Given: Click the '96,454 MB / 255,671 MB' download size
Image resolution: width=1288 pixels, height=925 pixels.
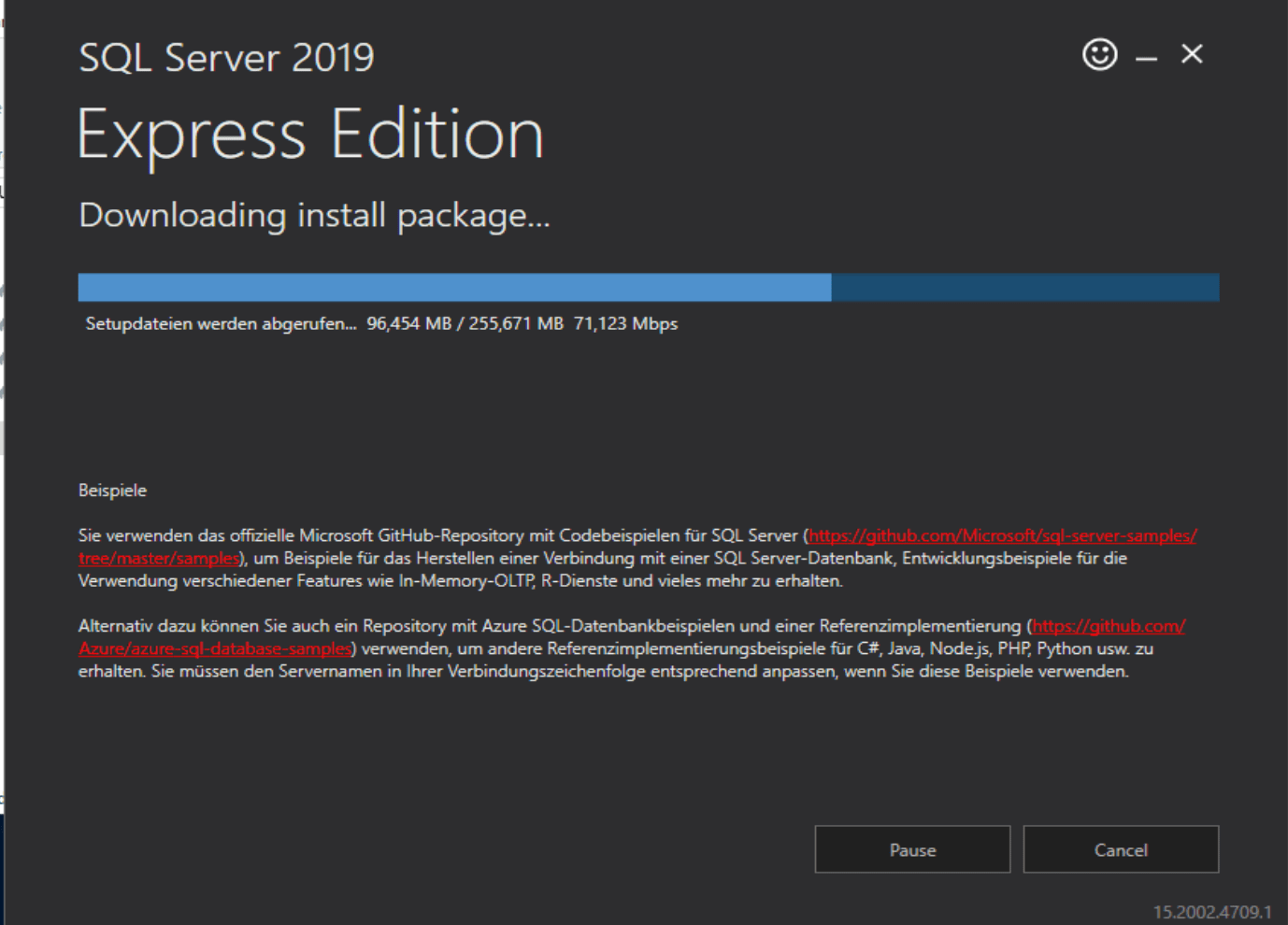Looking at the screenshot, I should click(465, 323).
